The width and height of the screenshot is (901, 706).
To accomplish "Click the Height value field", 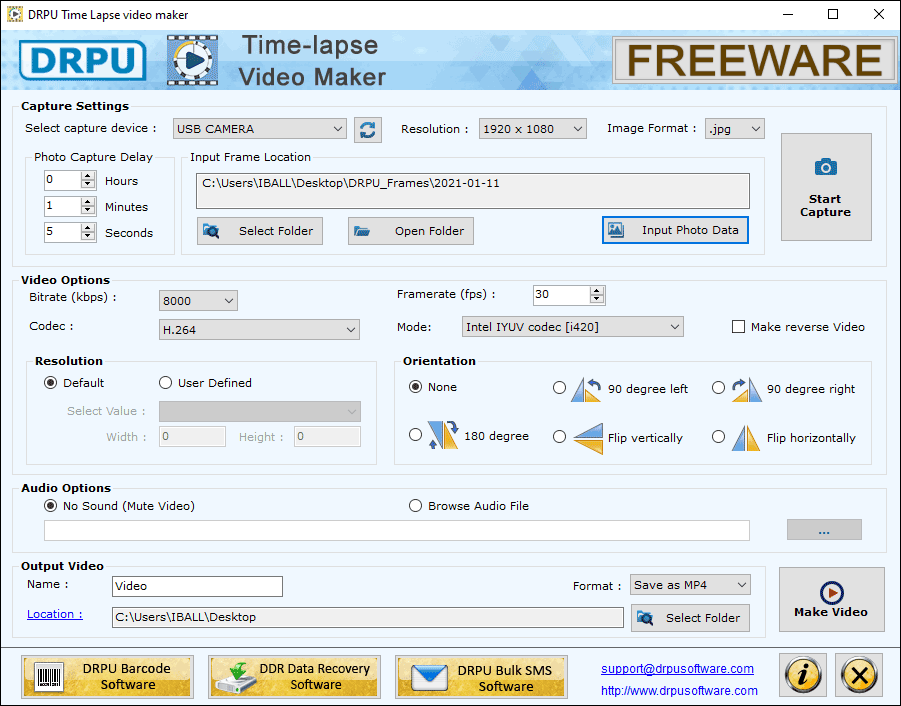I will click(327, 437).
